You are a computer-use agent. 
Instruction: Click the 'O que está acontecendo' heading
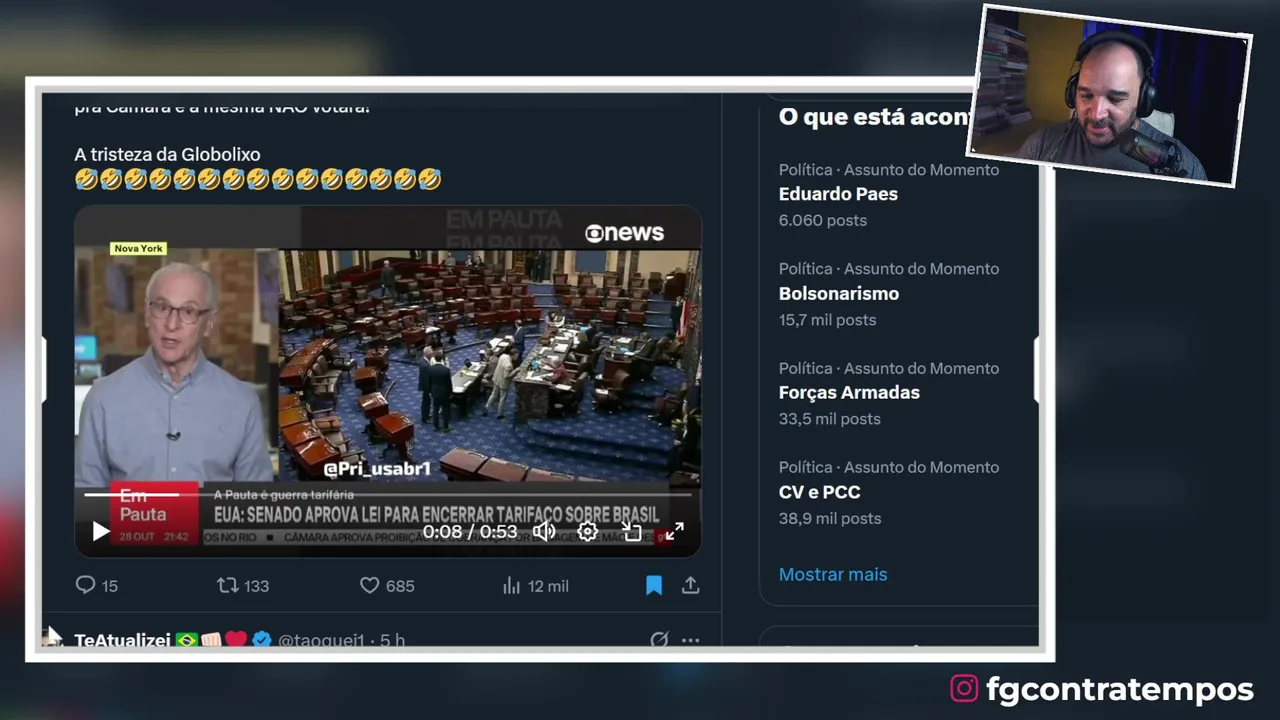pyautogui.click(x=876, y=117)
